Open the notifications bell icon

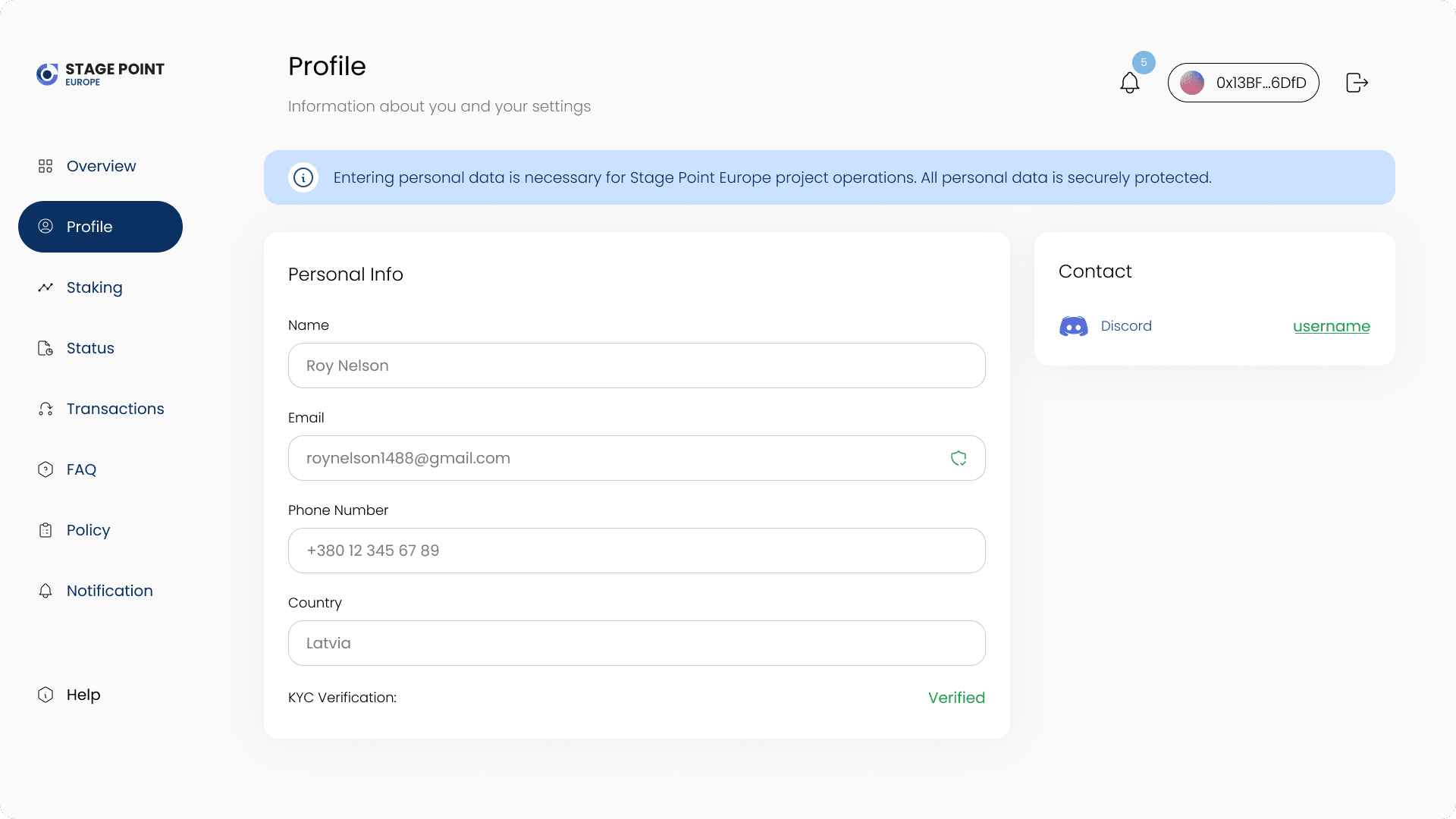coord(1129,83)
